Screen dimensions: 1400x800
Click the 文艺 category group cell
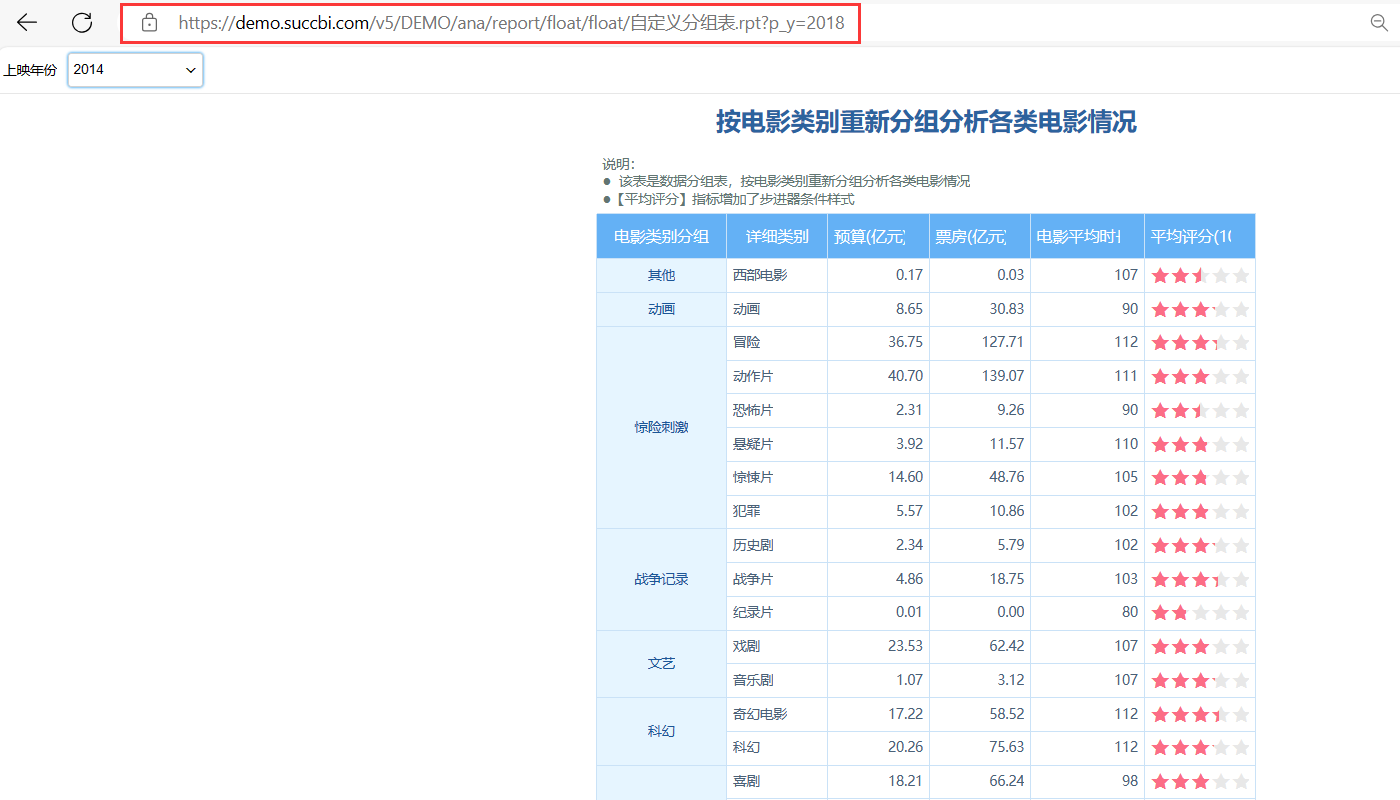[x=661, y=663]
